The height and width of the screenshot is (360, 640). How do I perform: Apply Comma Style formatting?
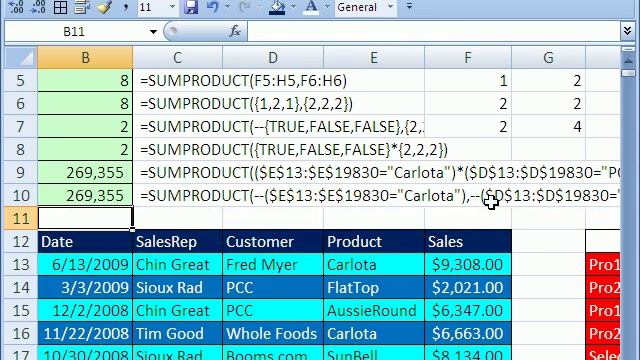click(x=126, y=7)
